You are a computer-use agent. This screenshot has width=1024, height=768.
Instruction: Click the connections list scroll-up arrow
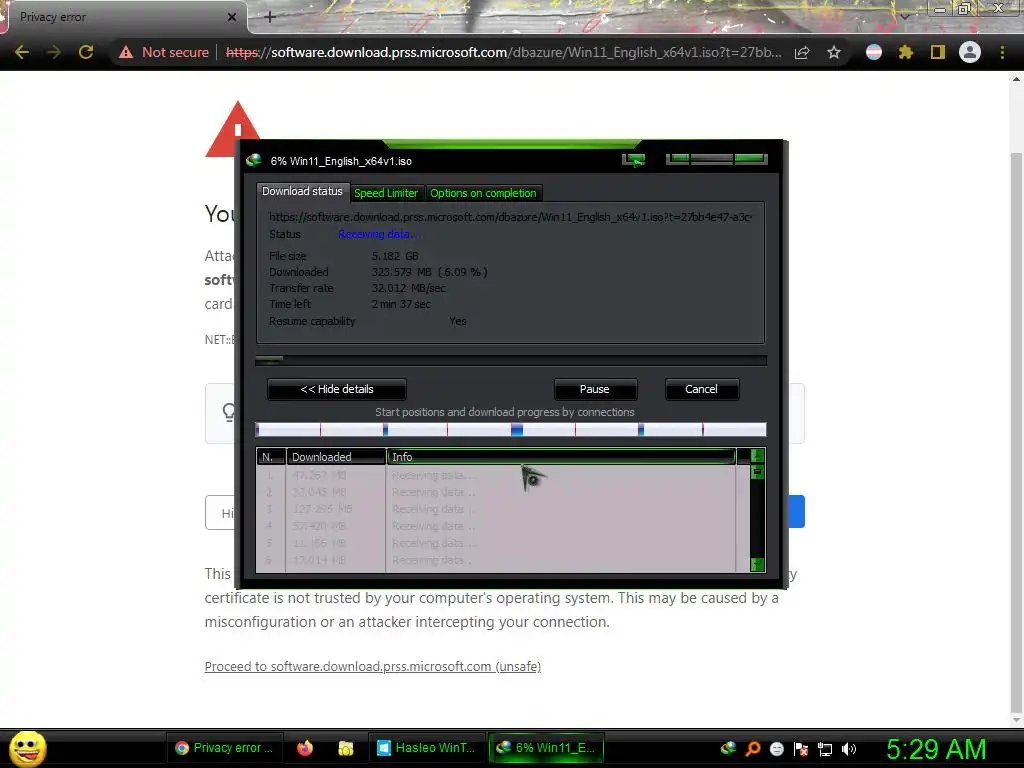pyautogui.click(x=758, y=455)
